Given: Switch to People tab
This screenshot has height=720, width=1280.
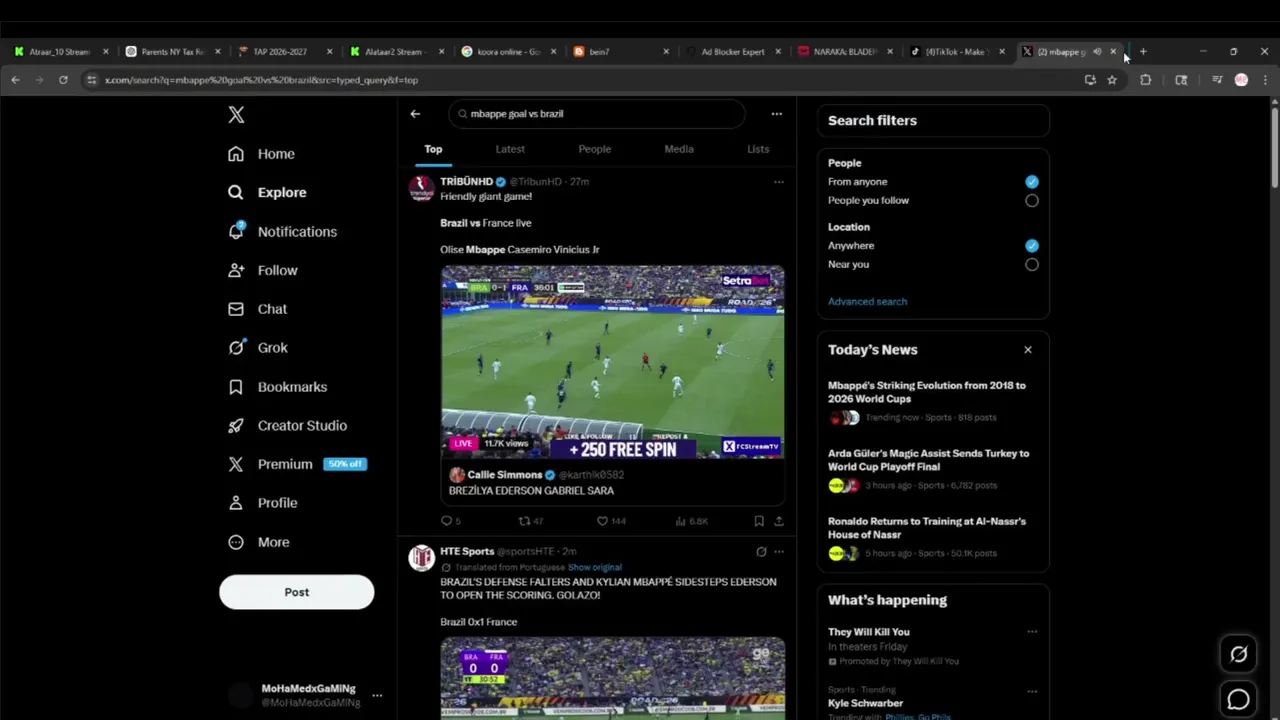Looking at the screenshot, I should 594,149.
